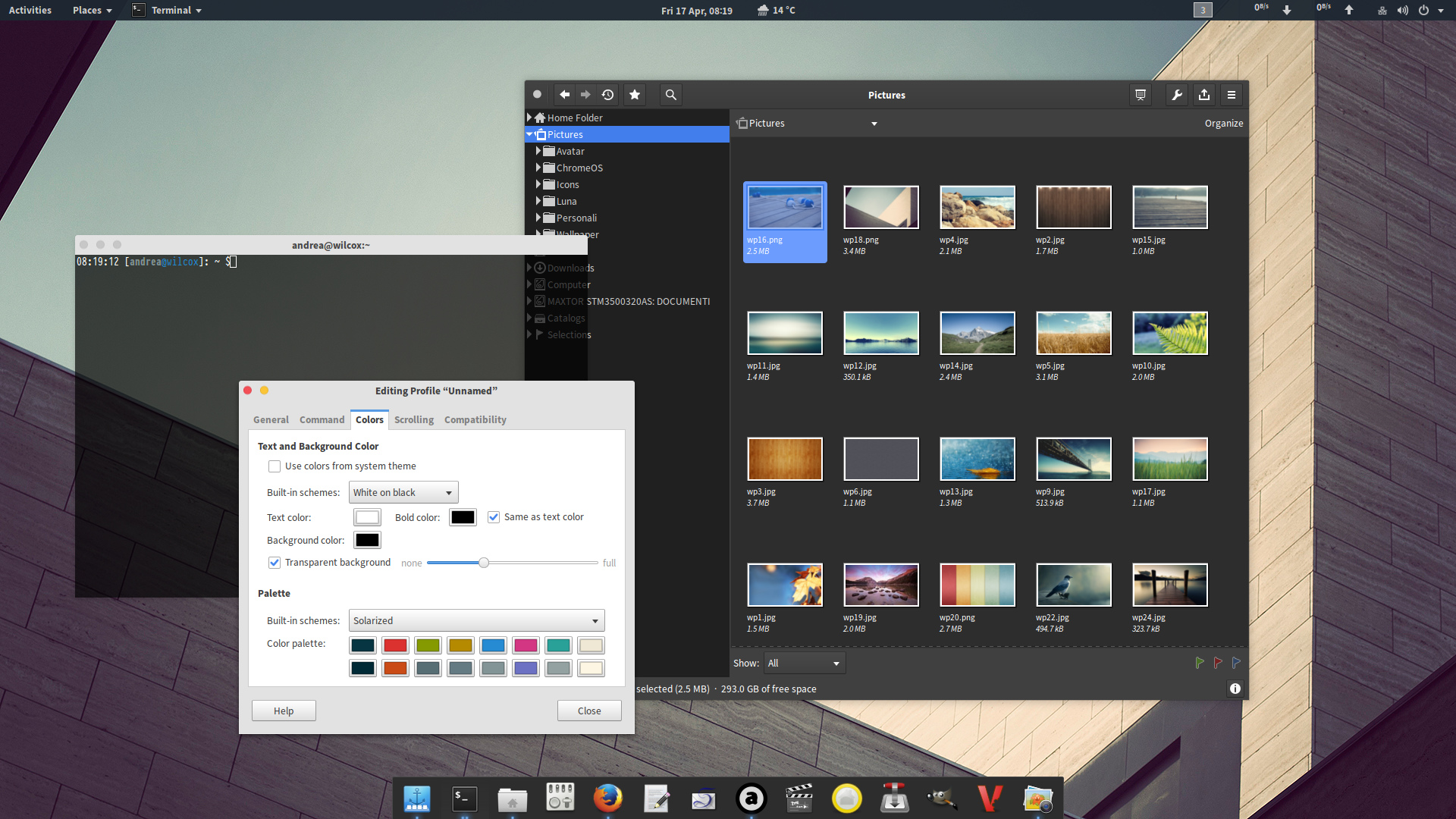Click the red flag filter icon

[1218, 662]
